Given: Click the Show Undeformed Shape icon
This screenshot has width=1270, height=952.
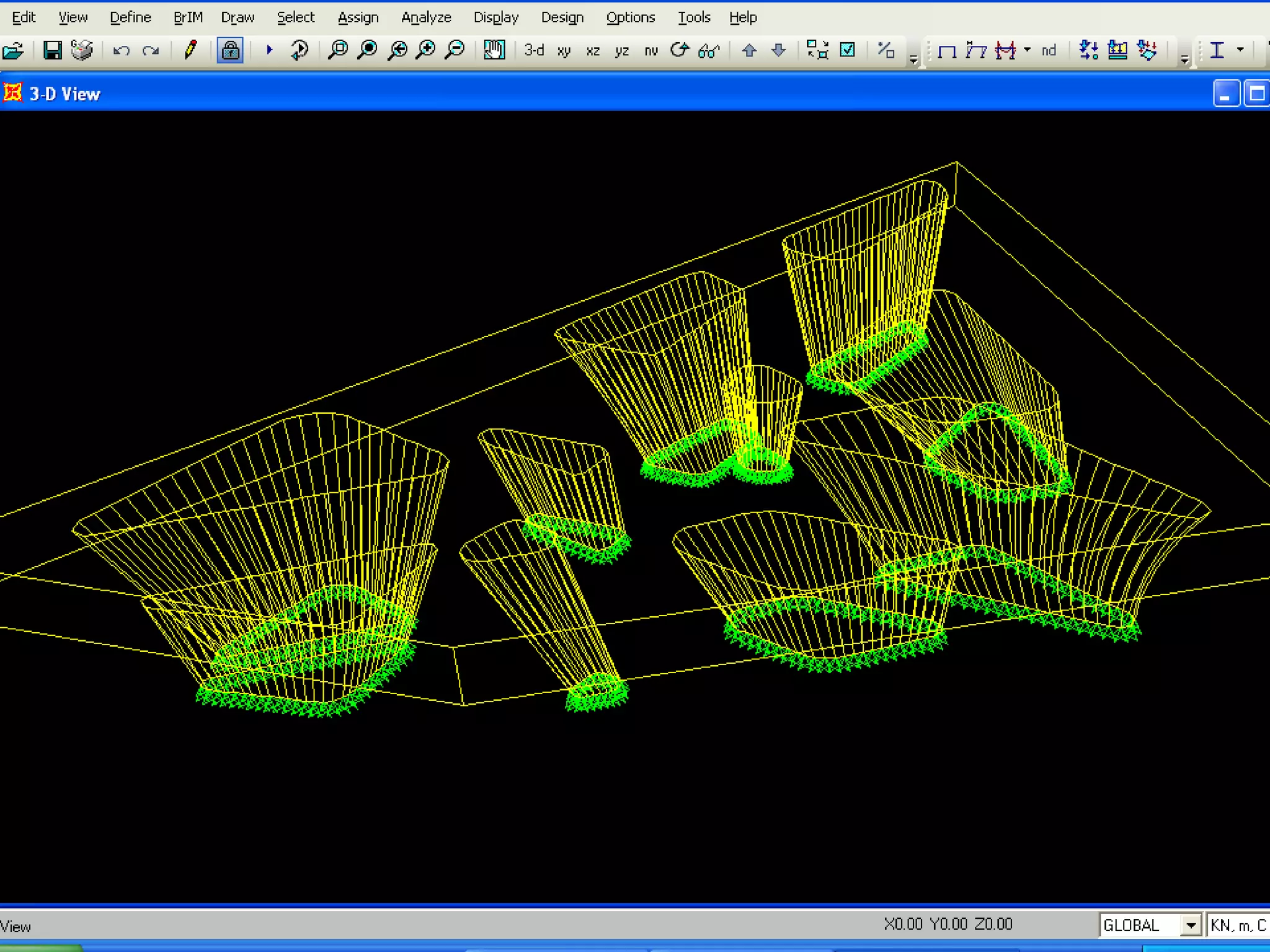Looking at the screenshot, I should click(x=946, y=51).
